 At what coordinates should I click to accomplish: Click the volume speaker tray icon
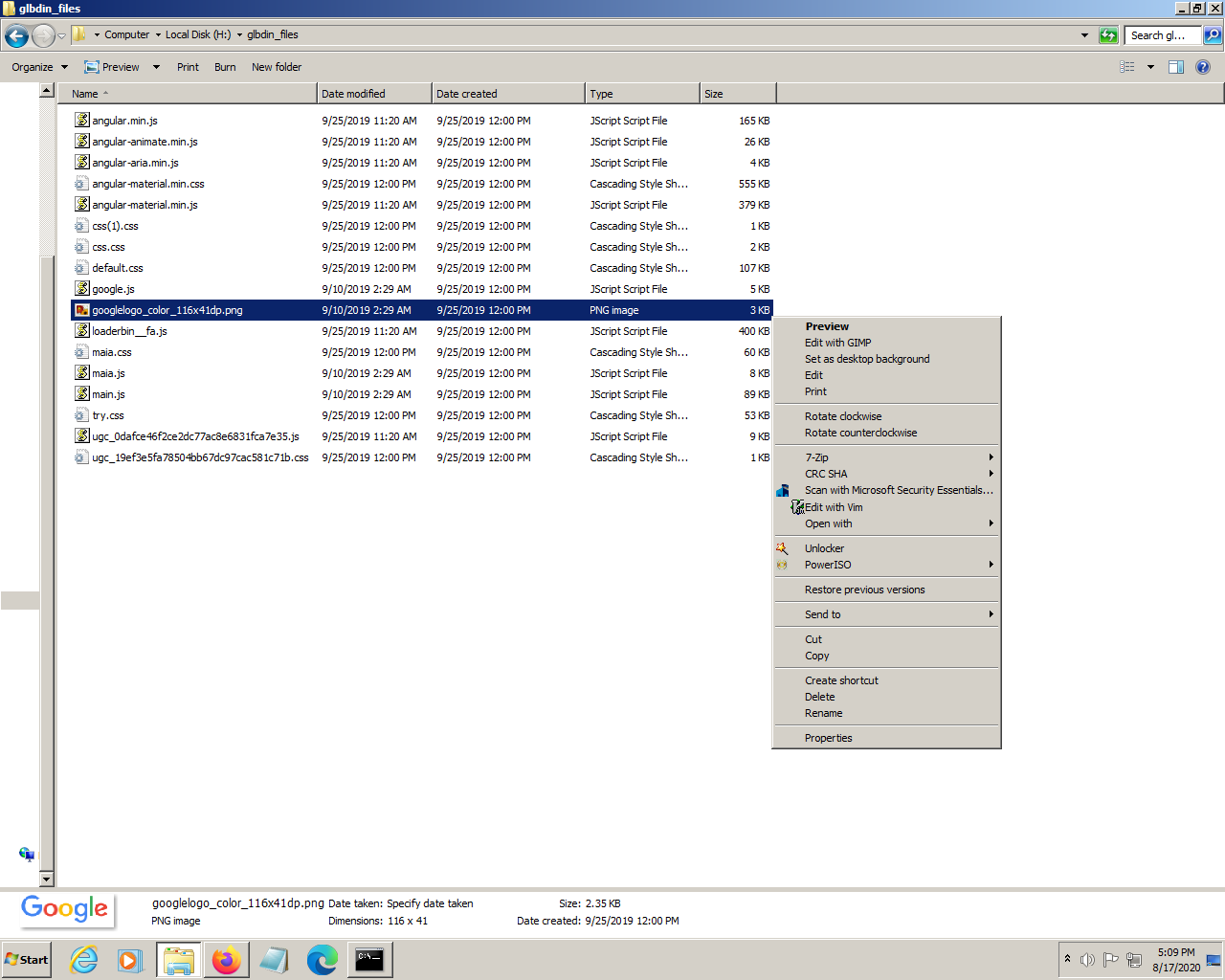(x=1087, y=960)
